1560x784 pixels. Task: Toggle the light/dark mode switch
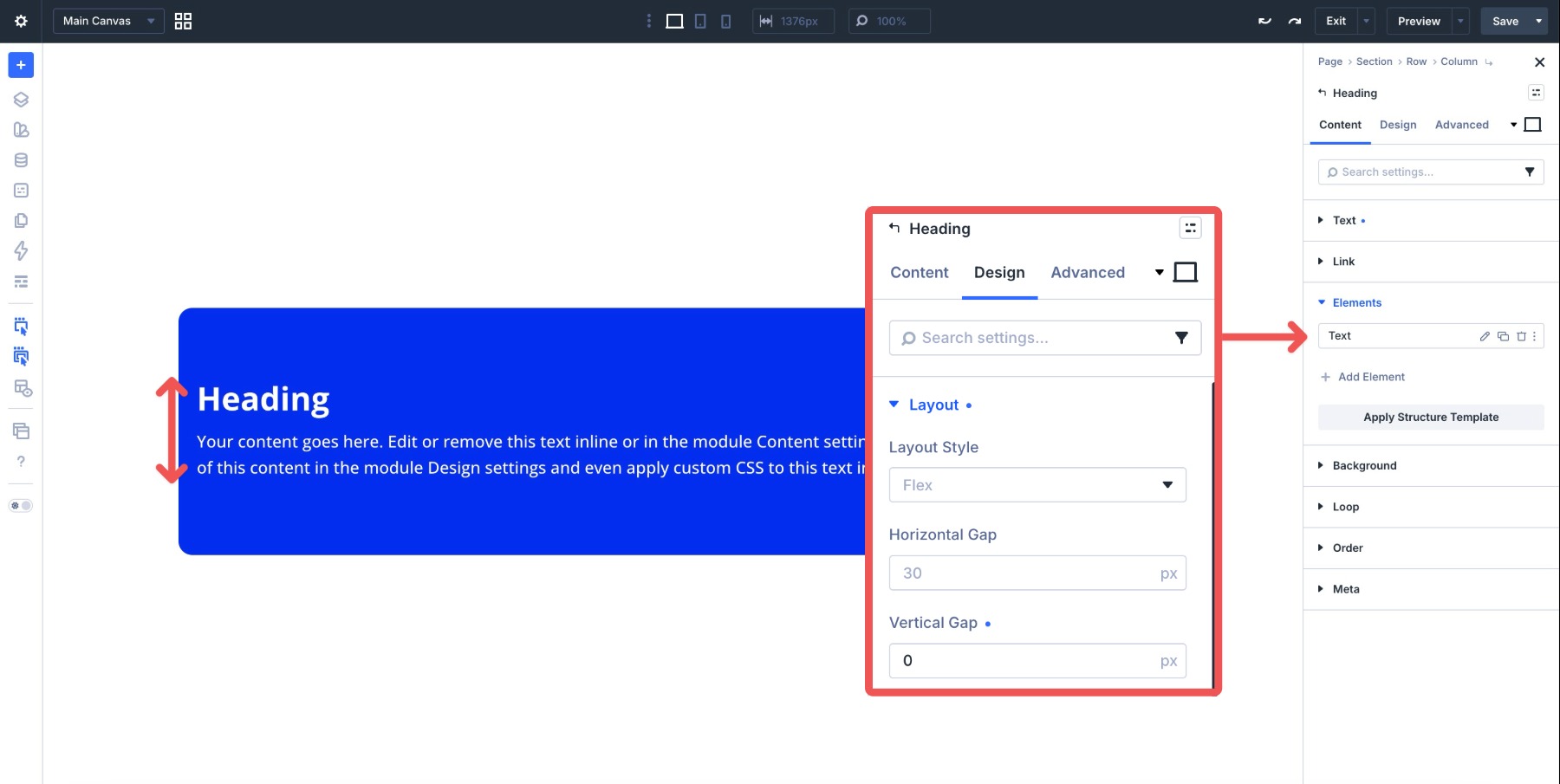pos(21,505)
